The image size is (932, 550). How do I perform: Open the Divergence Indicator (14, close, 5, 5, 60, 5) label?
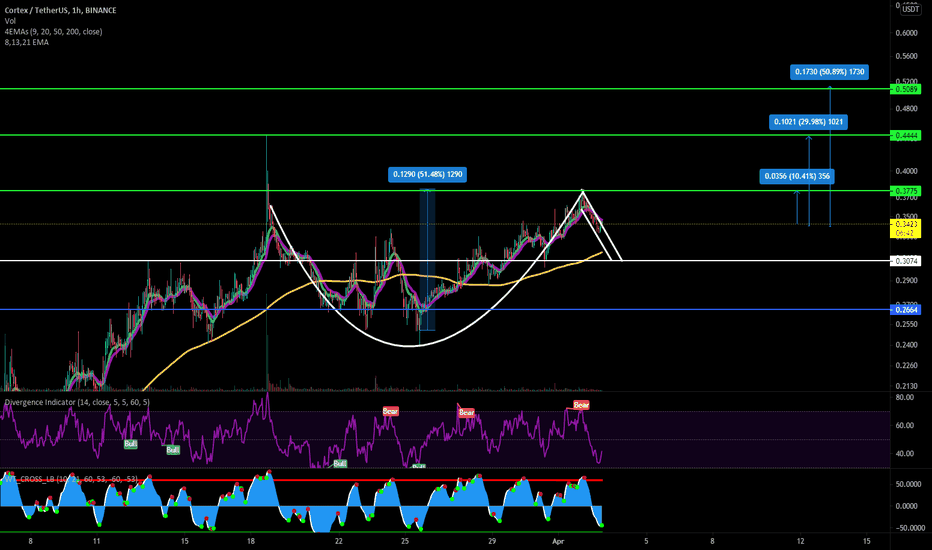tap(77, 402)
